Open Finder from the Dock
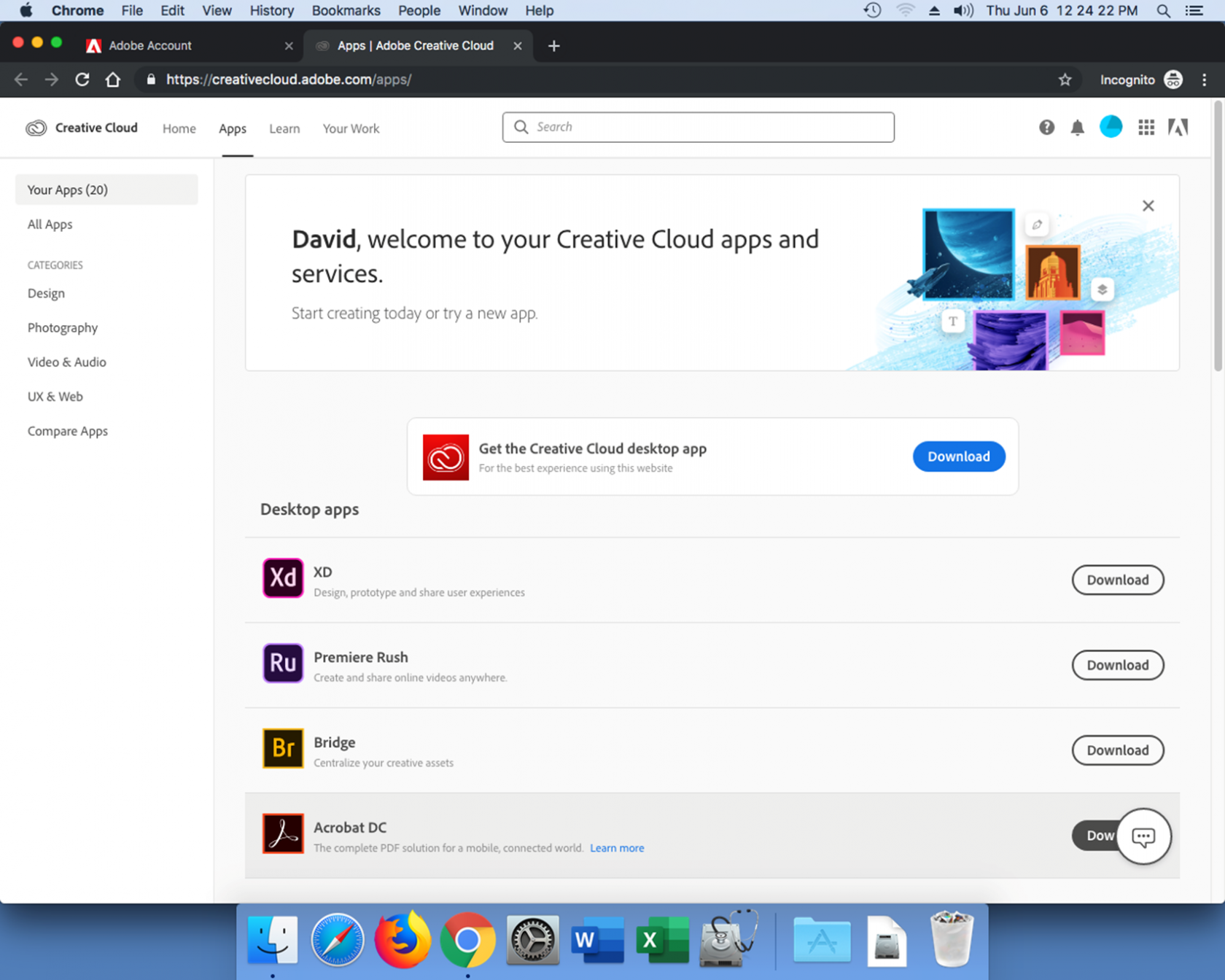 (273, 941)
